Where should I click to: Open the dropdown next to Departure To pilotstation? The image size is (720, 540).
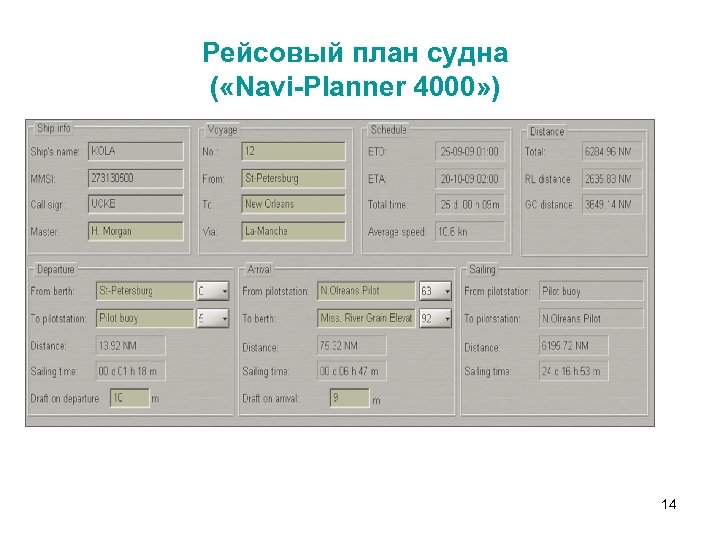[x=213, y=318]
